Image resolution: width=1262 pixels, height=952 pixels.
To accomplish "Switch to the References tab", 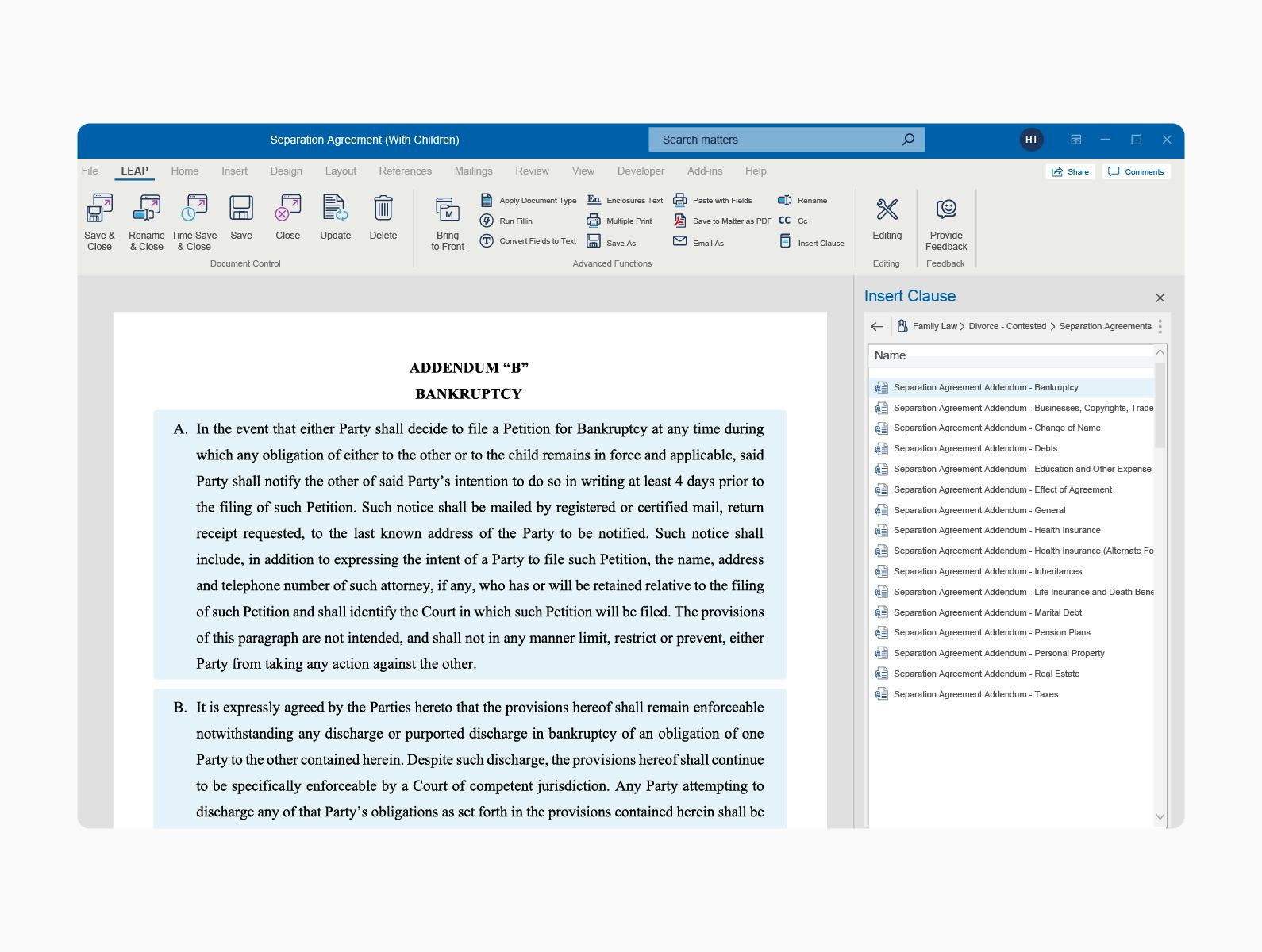I will (406, 171).
